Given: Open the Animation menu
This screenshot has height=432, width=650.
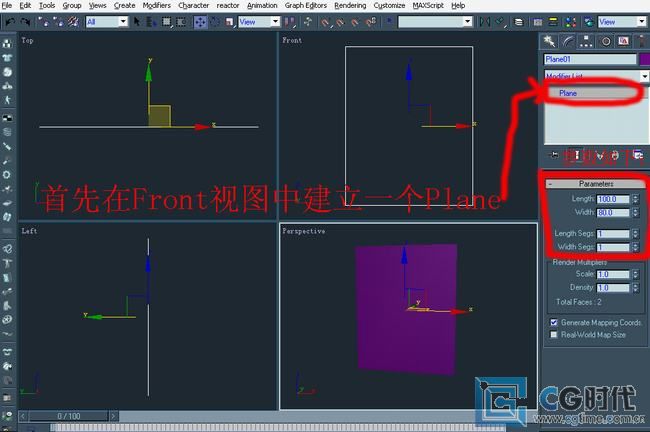Looking at the screenshot, I should click(x=262, y=5).
